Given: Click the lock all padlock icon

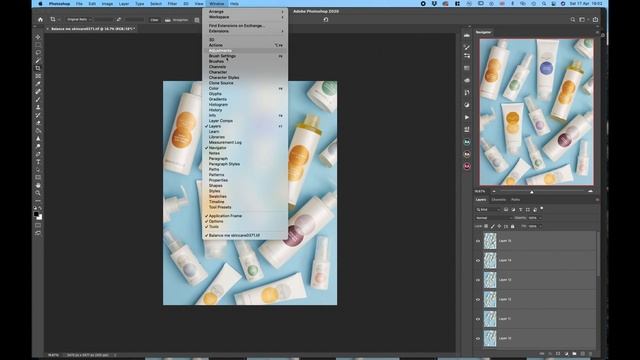Looking at the screenshot, I should pyautogui.click(x=513, y=226).
